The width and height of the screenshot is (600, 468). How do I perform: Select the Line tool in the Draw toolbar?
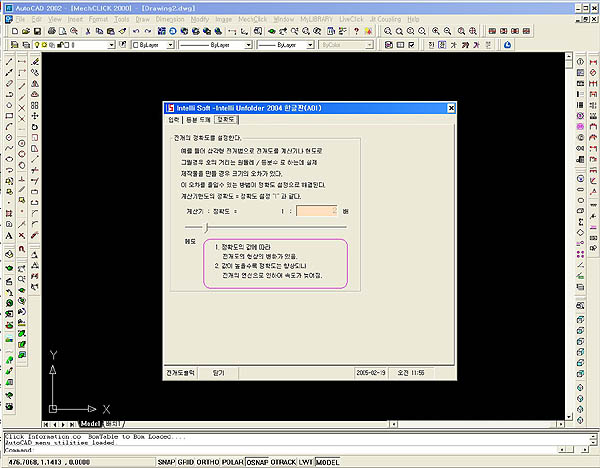[9, 62]
